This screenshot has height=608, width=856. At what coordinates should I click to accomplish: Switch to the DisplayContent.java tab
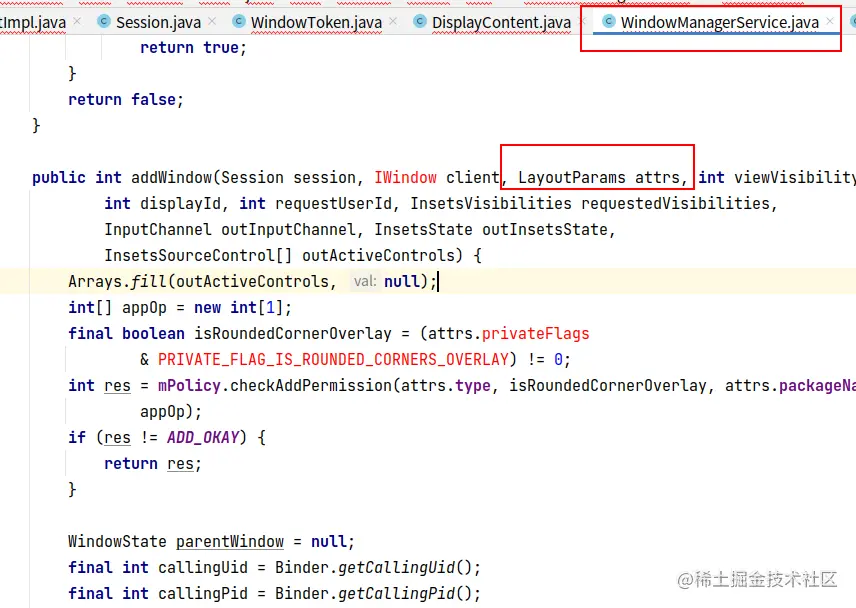coord(501,22)
